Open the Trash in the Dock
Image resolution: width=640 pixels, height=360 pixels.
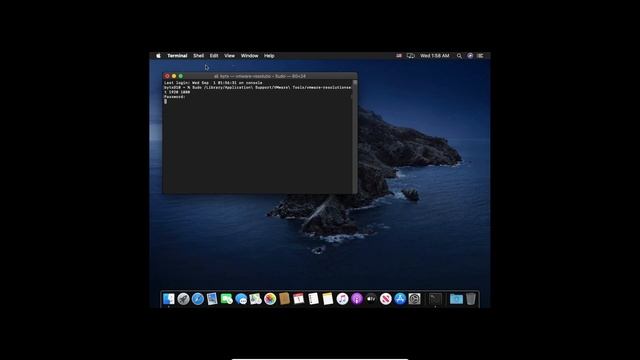point(471,299)
